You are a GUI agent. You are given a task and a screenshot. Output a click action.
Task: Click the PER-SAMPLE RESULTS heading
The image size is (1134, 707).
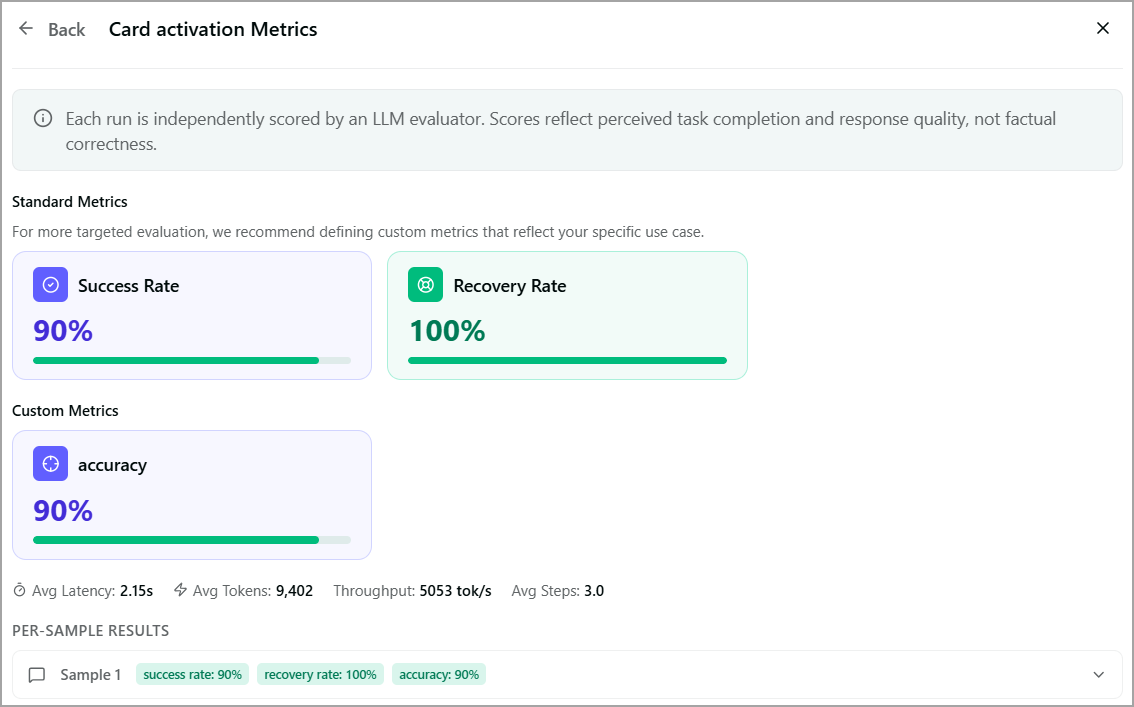coord(90,630)
